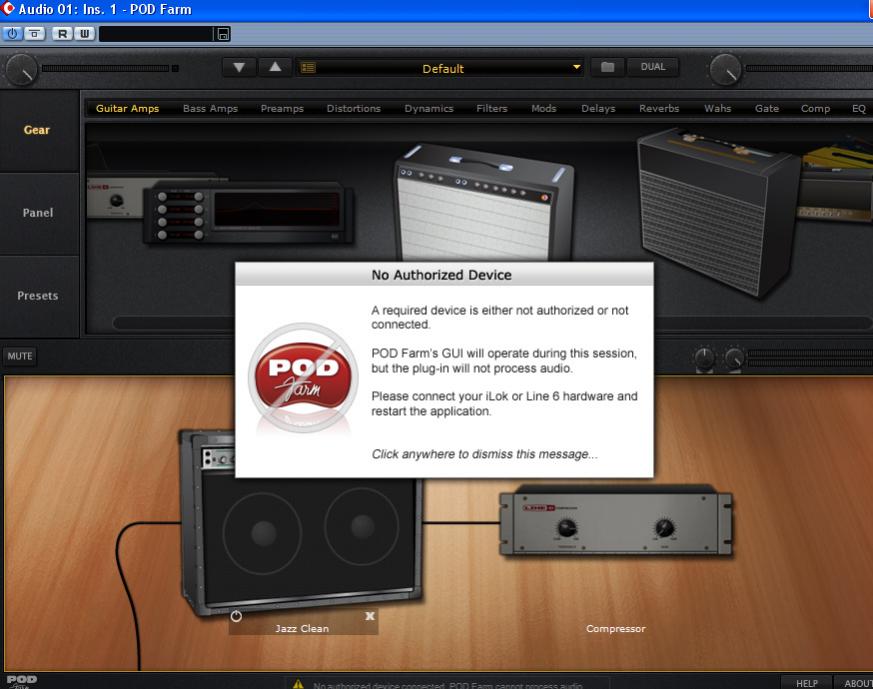This screenshot has width=873, height=689.
Task: Click the Compressor label
Action: (616, 629)
